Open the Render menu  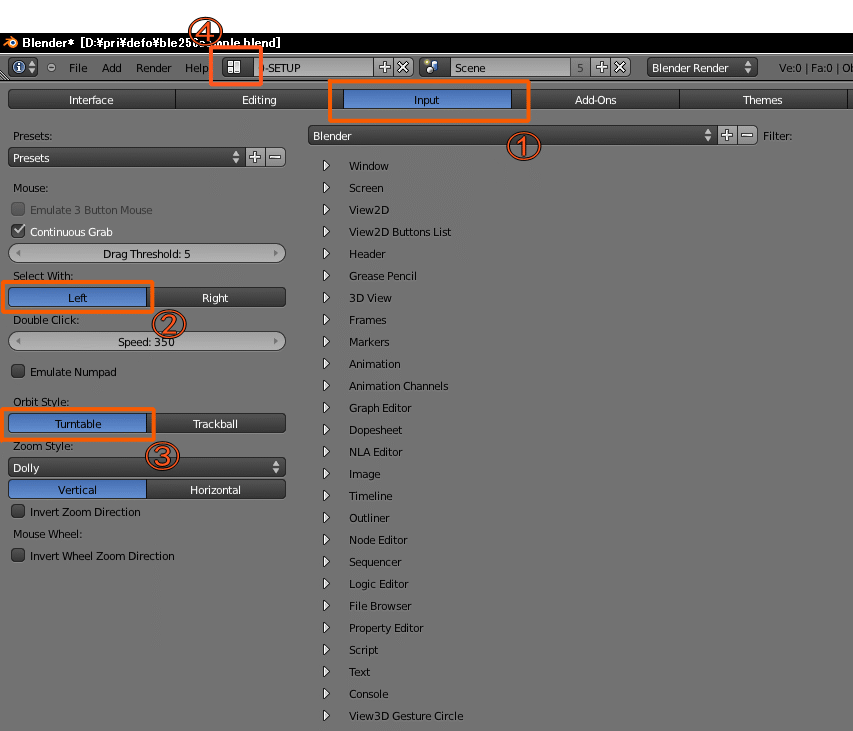tap(153, 68)
